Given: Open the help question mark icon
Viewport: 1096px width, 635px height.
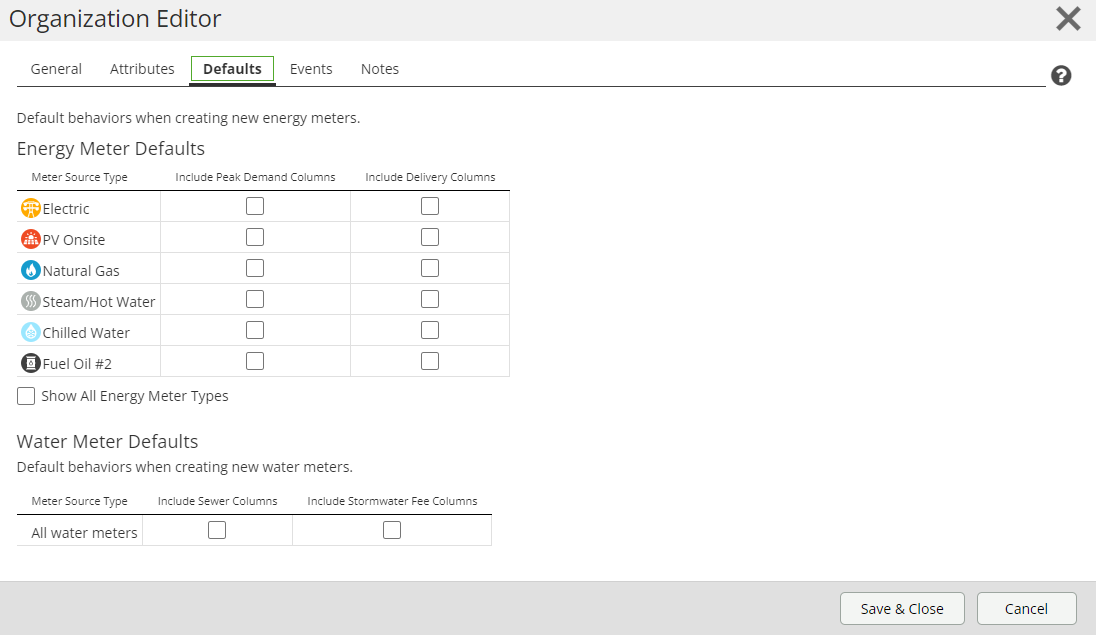Looking at the screenshot, I should click(x=1061, y=76).
